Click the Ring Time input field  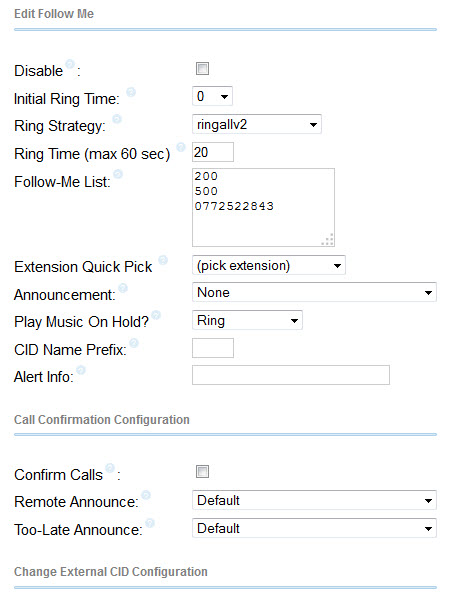coord(213,152)
